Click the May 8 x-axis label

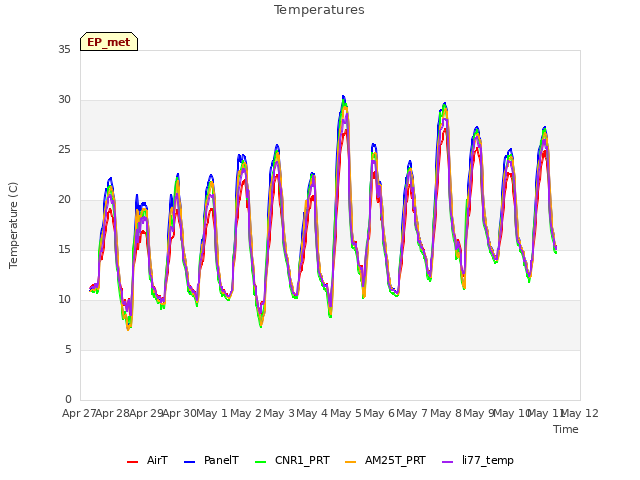pos(446,413)
